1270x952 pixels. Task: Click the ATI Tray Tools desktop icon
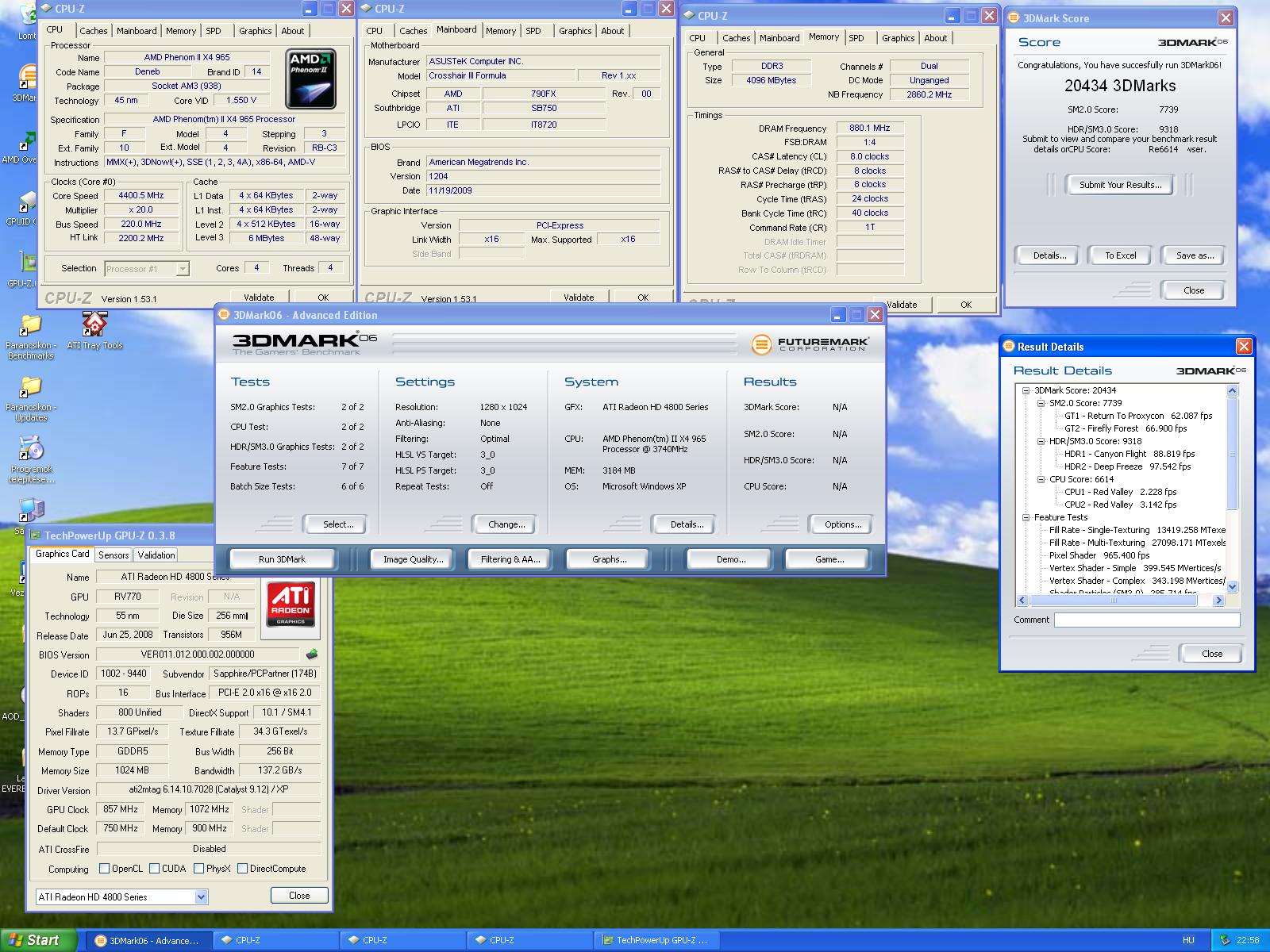pos(94,325)
